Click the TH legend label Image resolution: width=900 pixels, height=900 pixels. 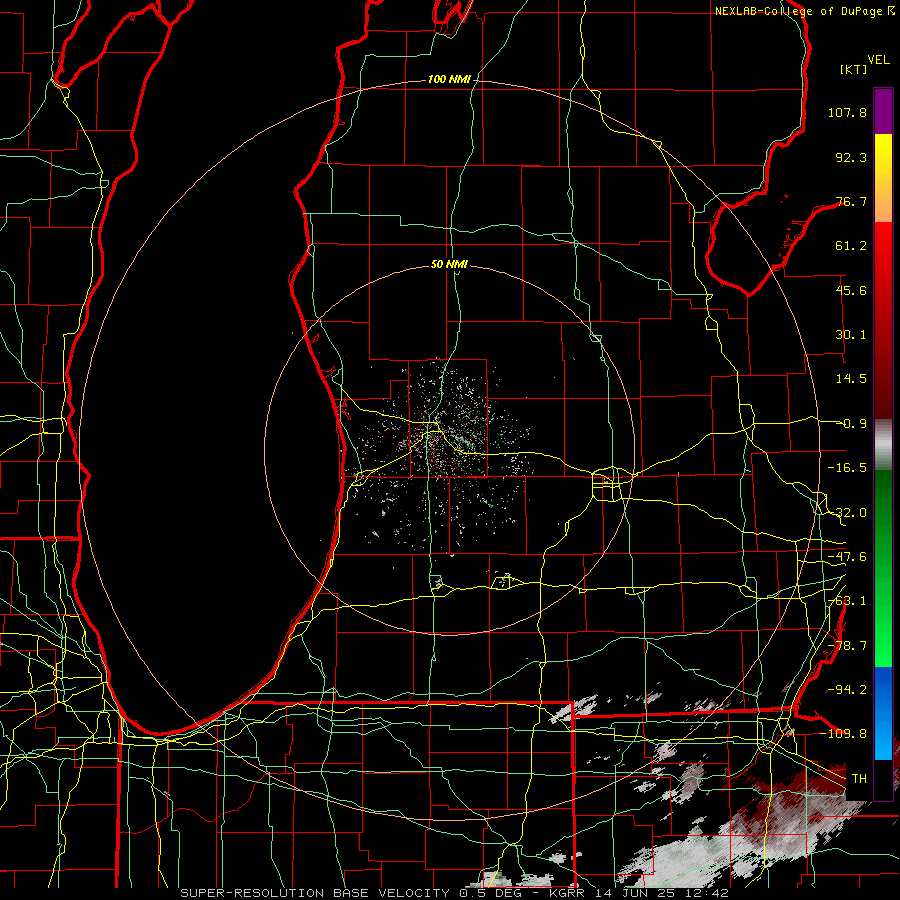click(859, 778)
